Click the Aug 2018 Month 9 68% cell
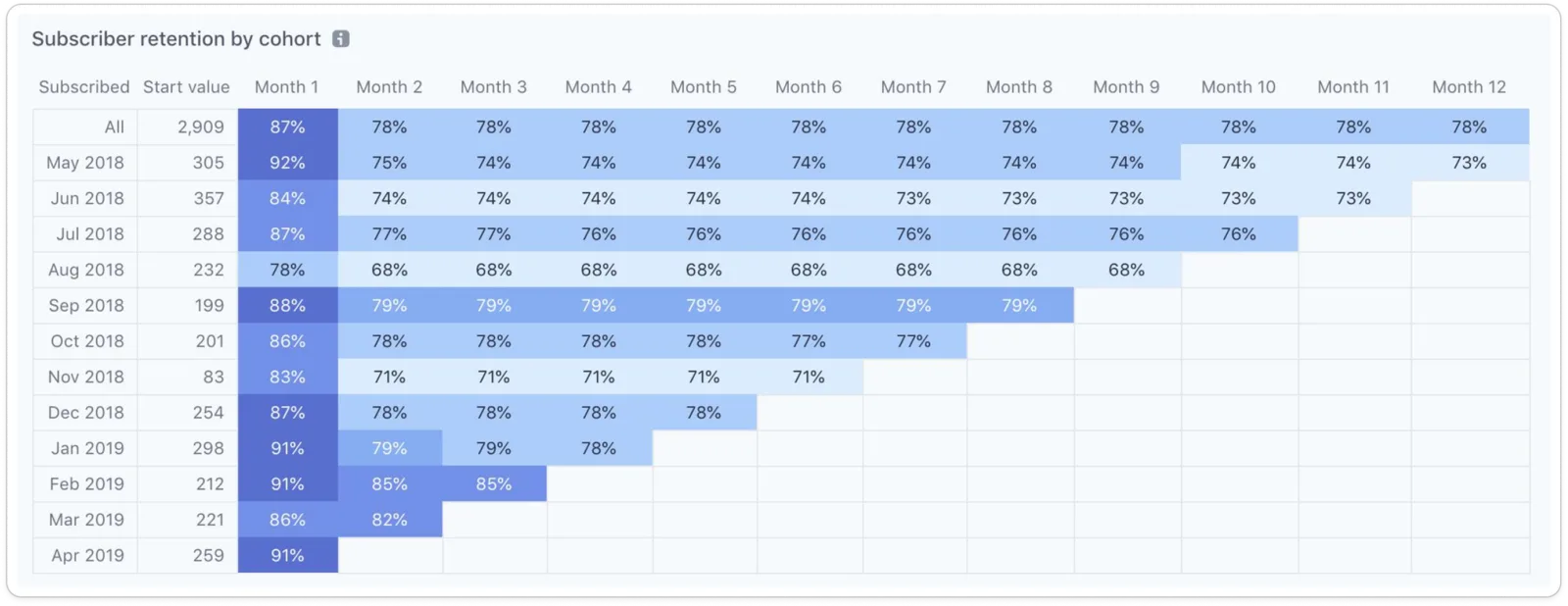The height and width of the screenshot is (606, 1568). [x=1126, y=270]
